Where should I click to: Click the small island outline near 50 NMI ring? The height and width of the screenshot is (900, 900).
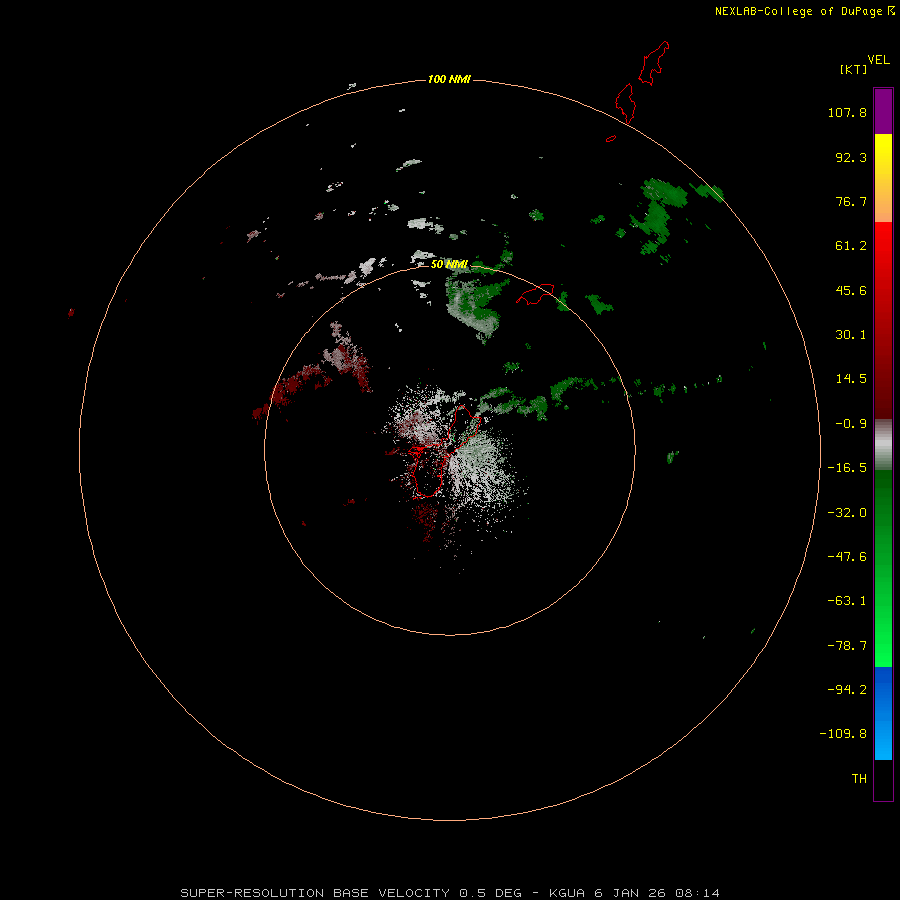(535, 294)
